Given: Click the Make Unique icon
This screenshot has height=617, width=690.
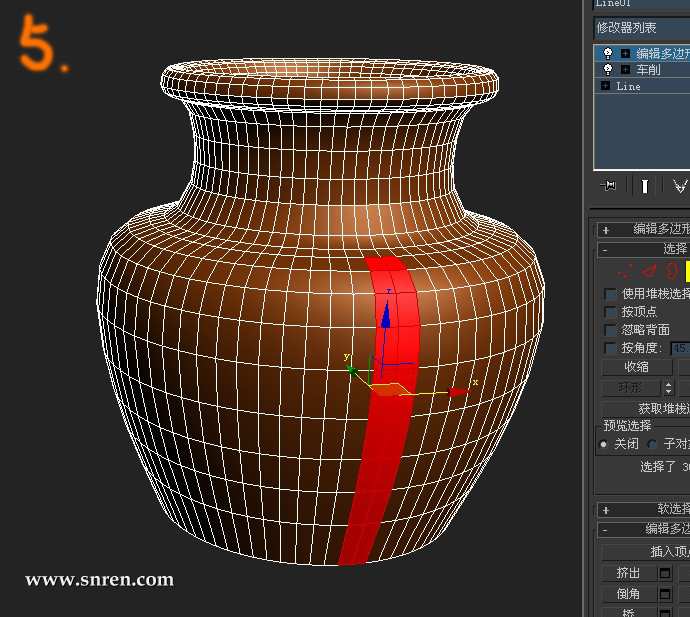Looking at the screenshot, I should point(680,186).
